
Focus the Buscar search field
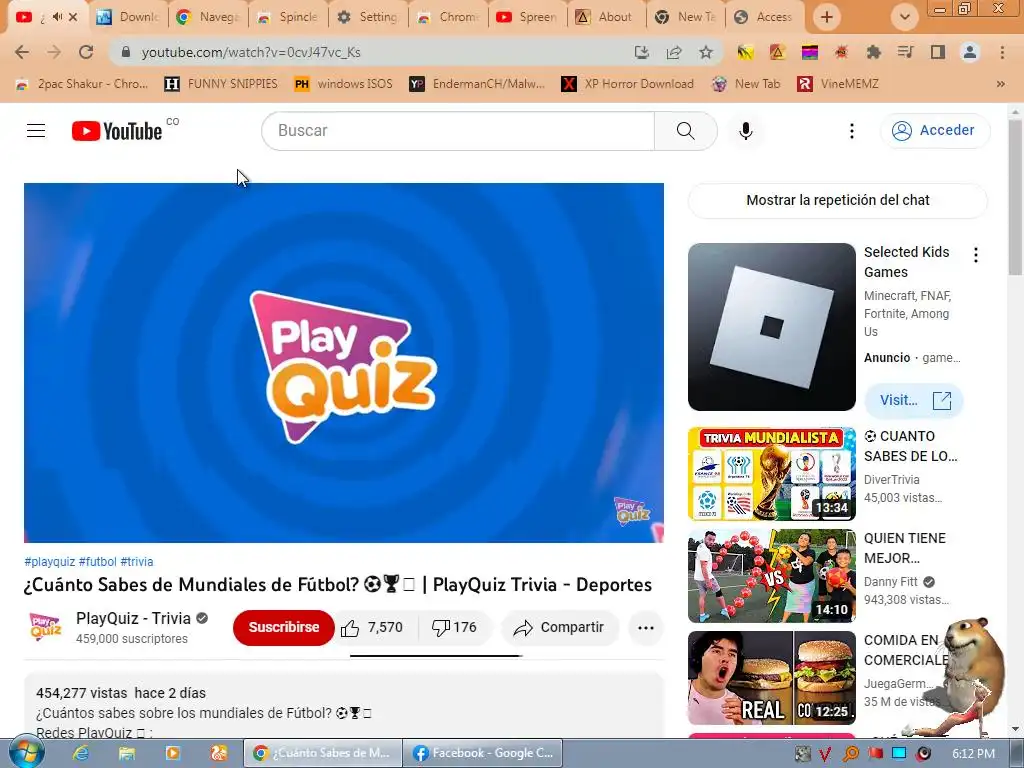click(x=458, y=131)
